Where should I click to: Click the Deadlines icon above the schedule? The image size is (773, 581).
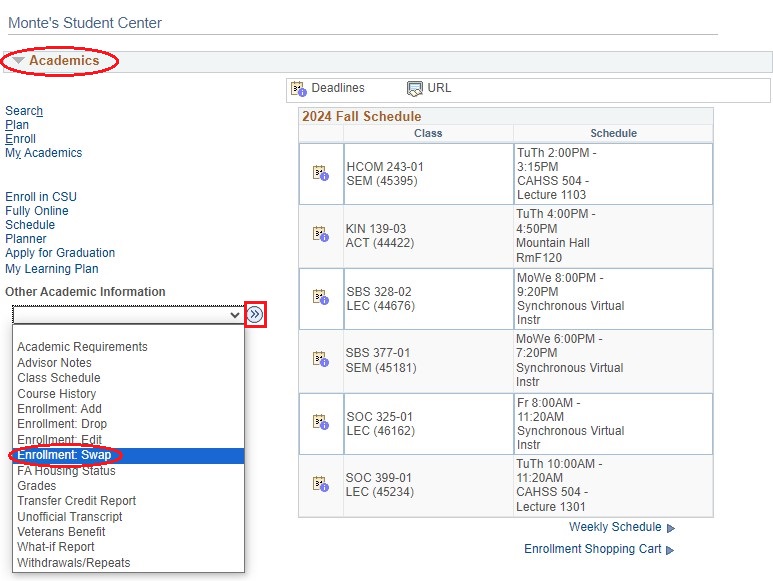(x=298, y=89)
